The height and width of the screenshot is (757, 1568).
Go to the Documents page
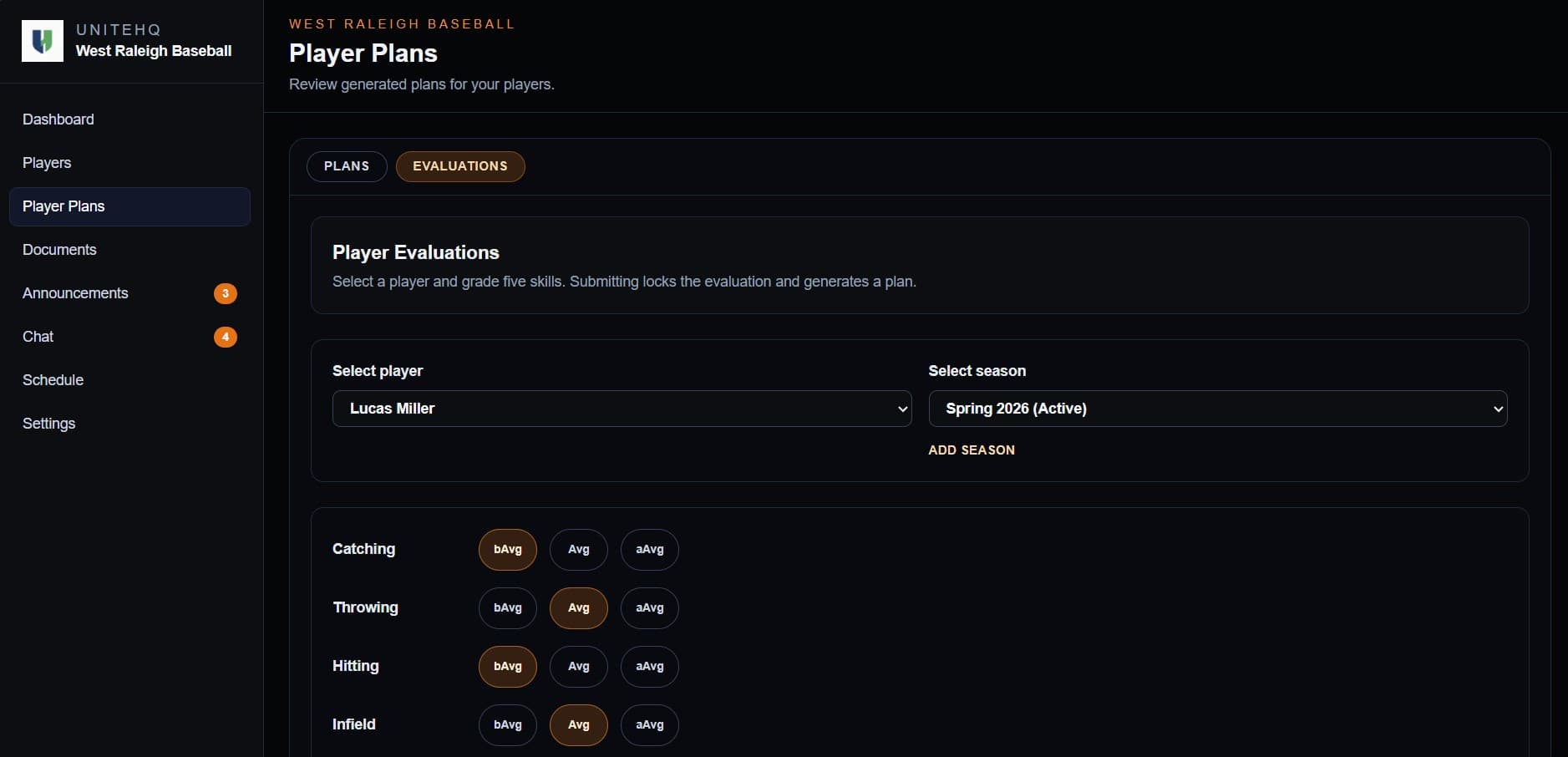click(58, 249)
